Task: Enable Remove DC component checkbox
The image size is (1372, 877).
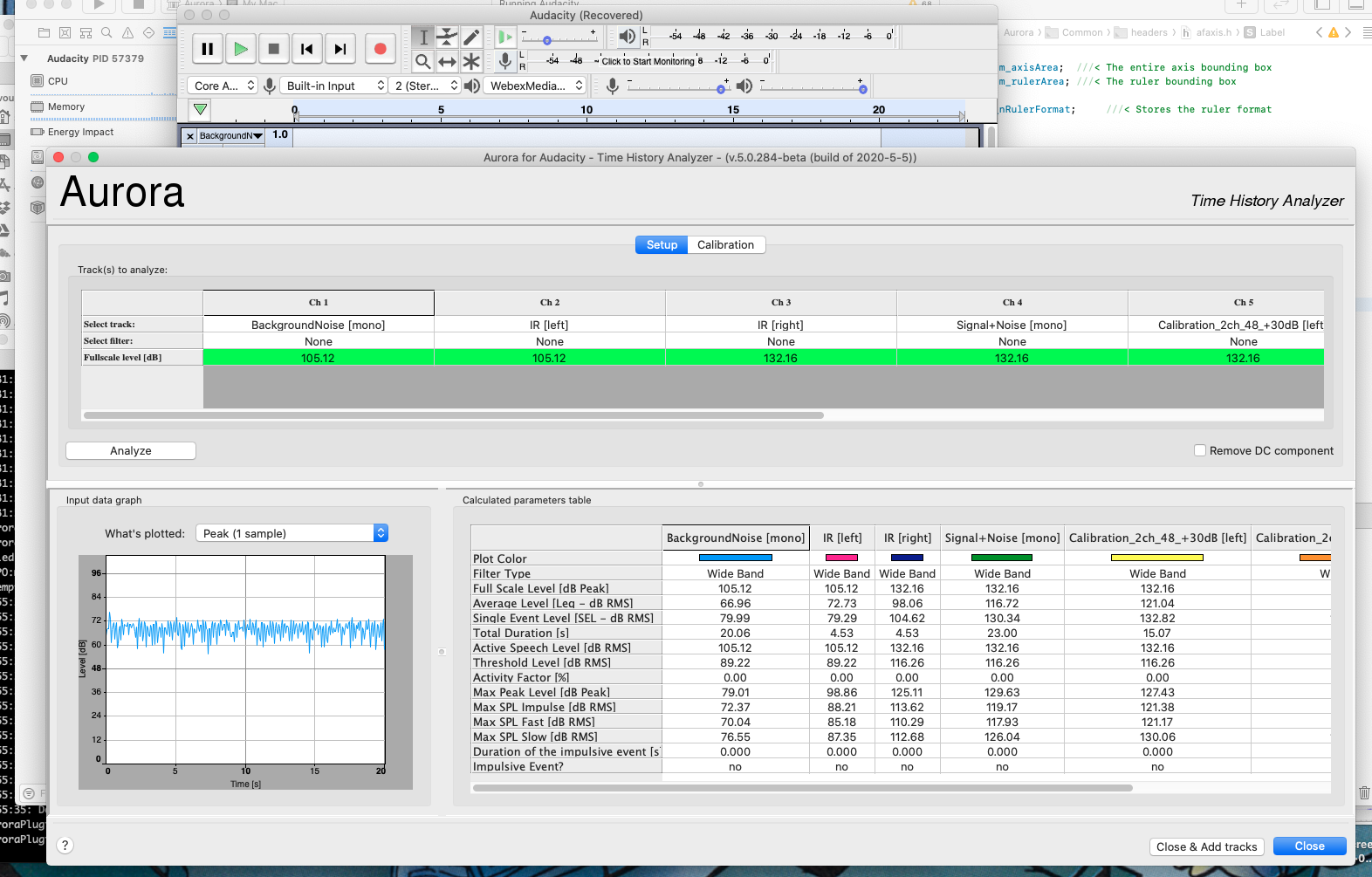Action: [1200, 451]
